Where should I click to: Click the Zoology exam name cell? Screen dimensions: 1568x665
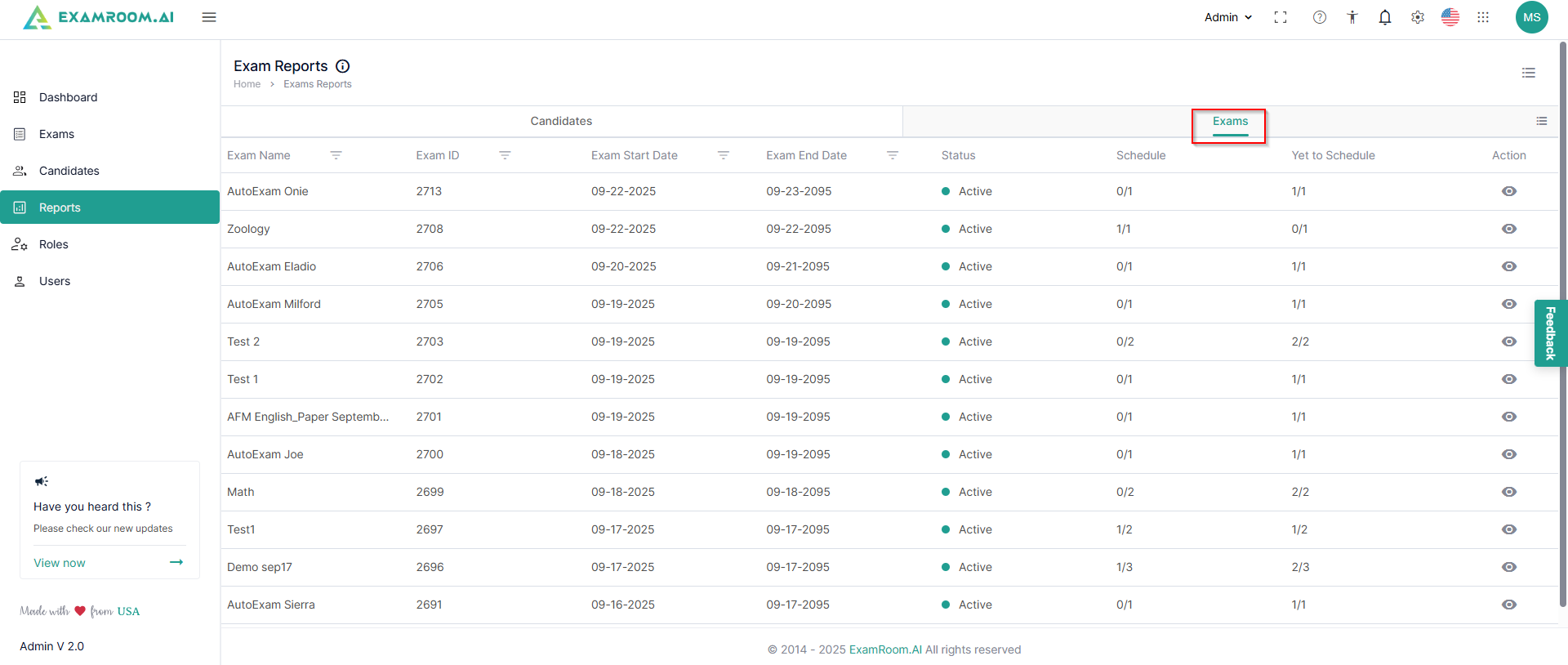click(x=248, y=229)
